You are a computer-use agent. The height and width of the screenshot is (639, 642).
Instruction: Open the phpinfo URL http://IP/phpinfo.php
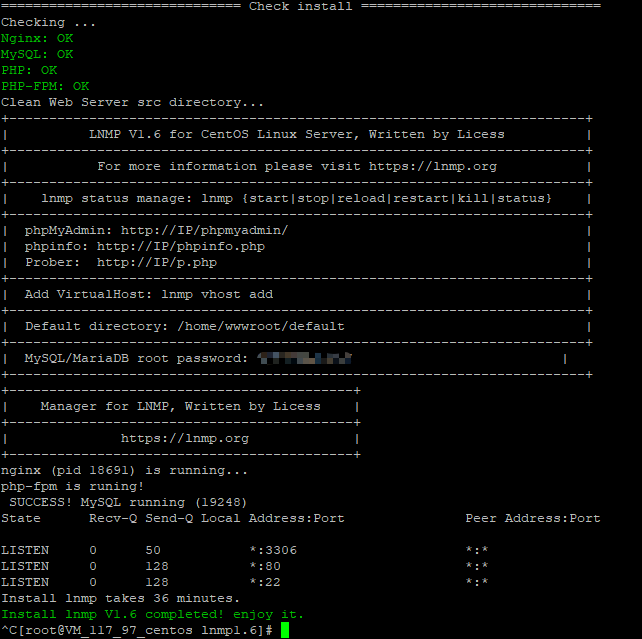[181, 246]
